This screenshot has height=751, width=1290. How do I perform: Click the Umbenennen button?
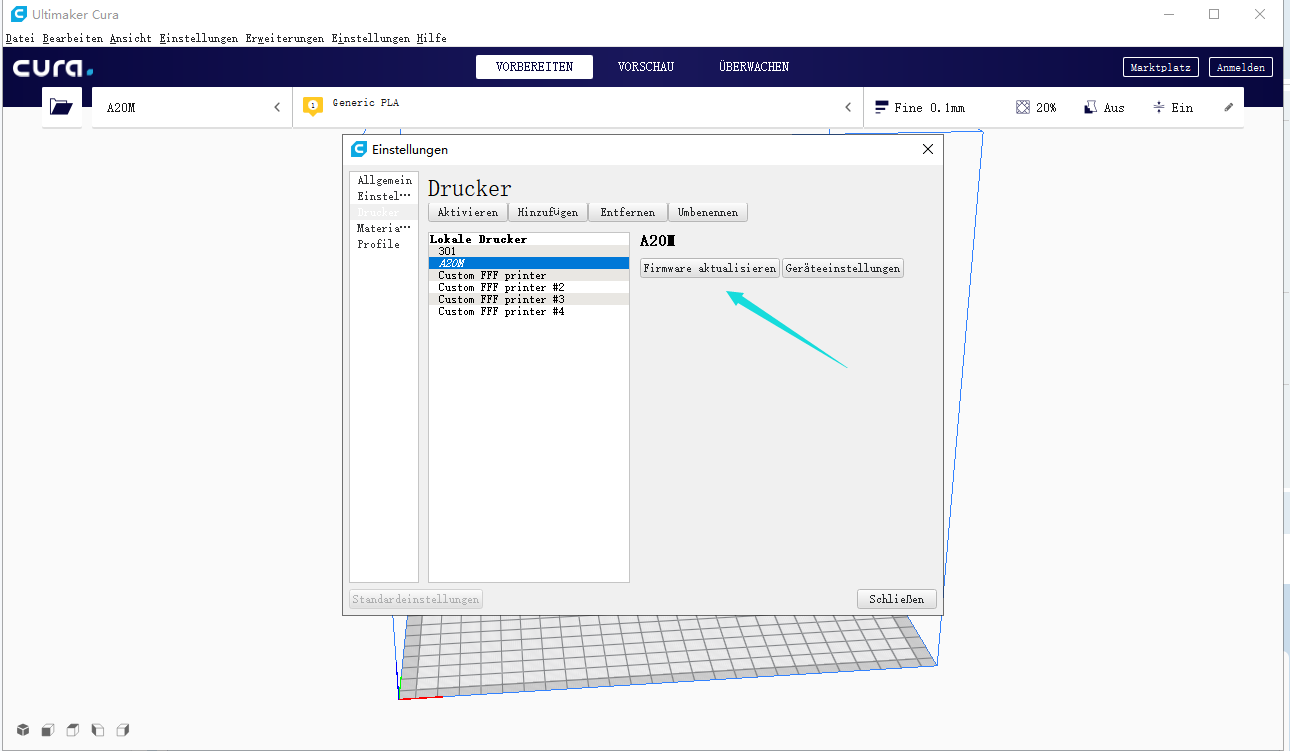point(708,212)
